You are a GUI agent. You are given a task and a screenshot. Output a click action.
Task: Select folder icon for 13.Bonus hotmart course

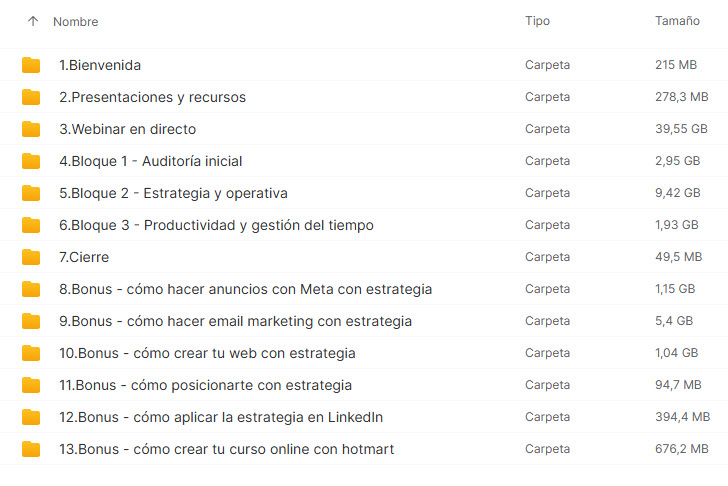(x=31, y=449)
